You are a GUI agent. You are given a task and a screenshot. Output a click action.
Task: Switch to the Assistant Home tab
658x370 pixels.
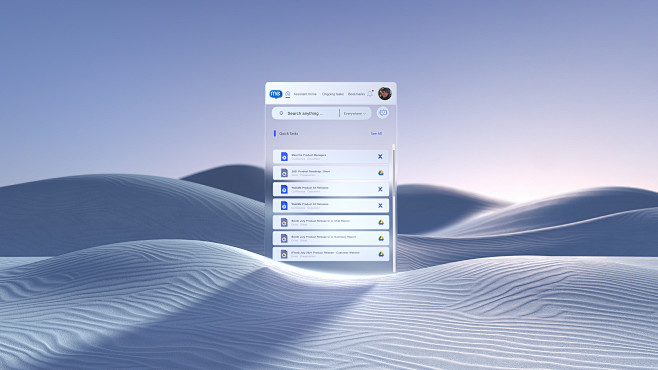(x=305, y=94)
